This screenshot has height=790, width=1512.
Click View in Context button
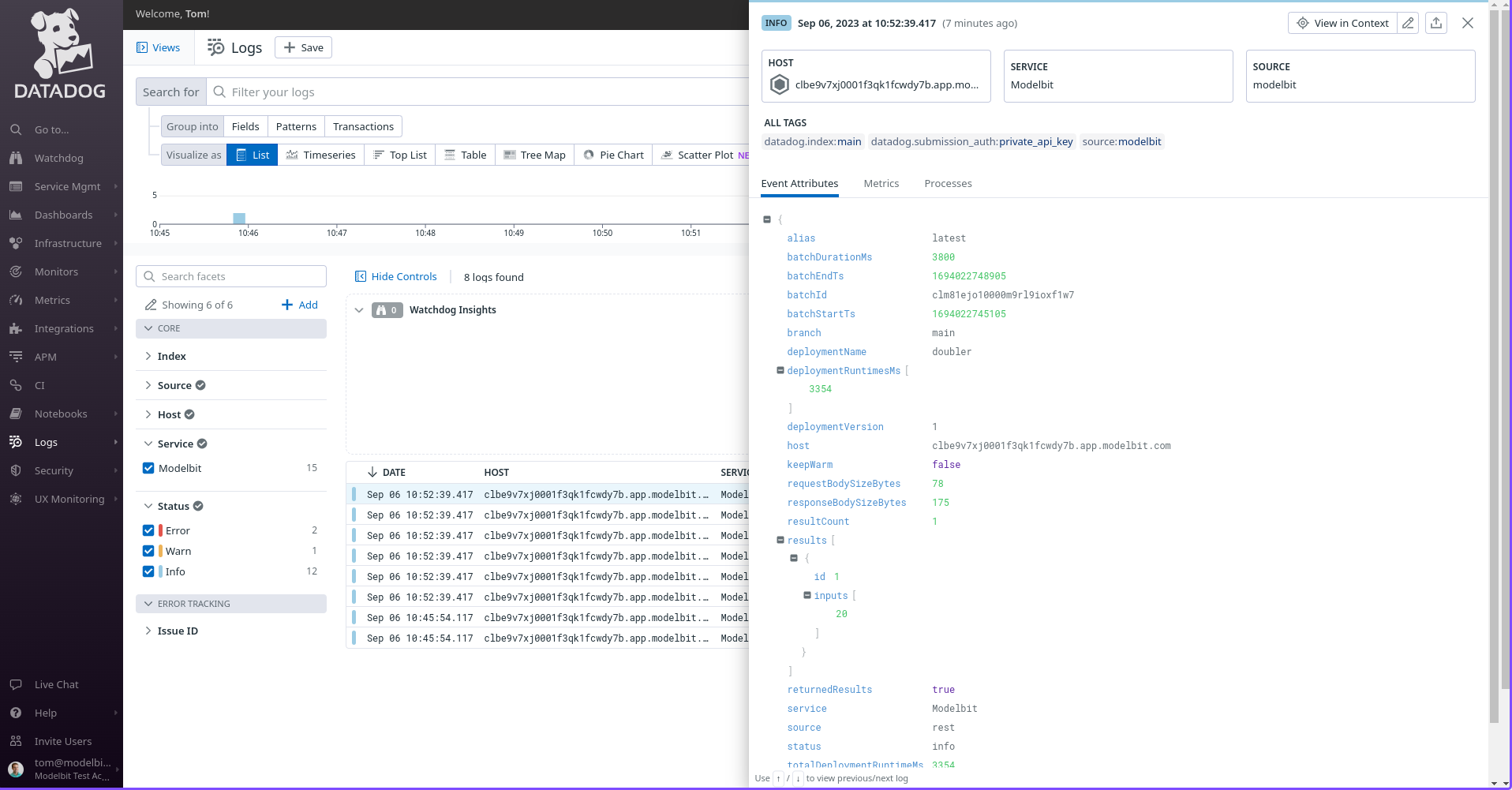pos(1342,23)
